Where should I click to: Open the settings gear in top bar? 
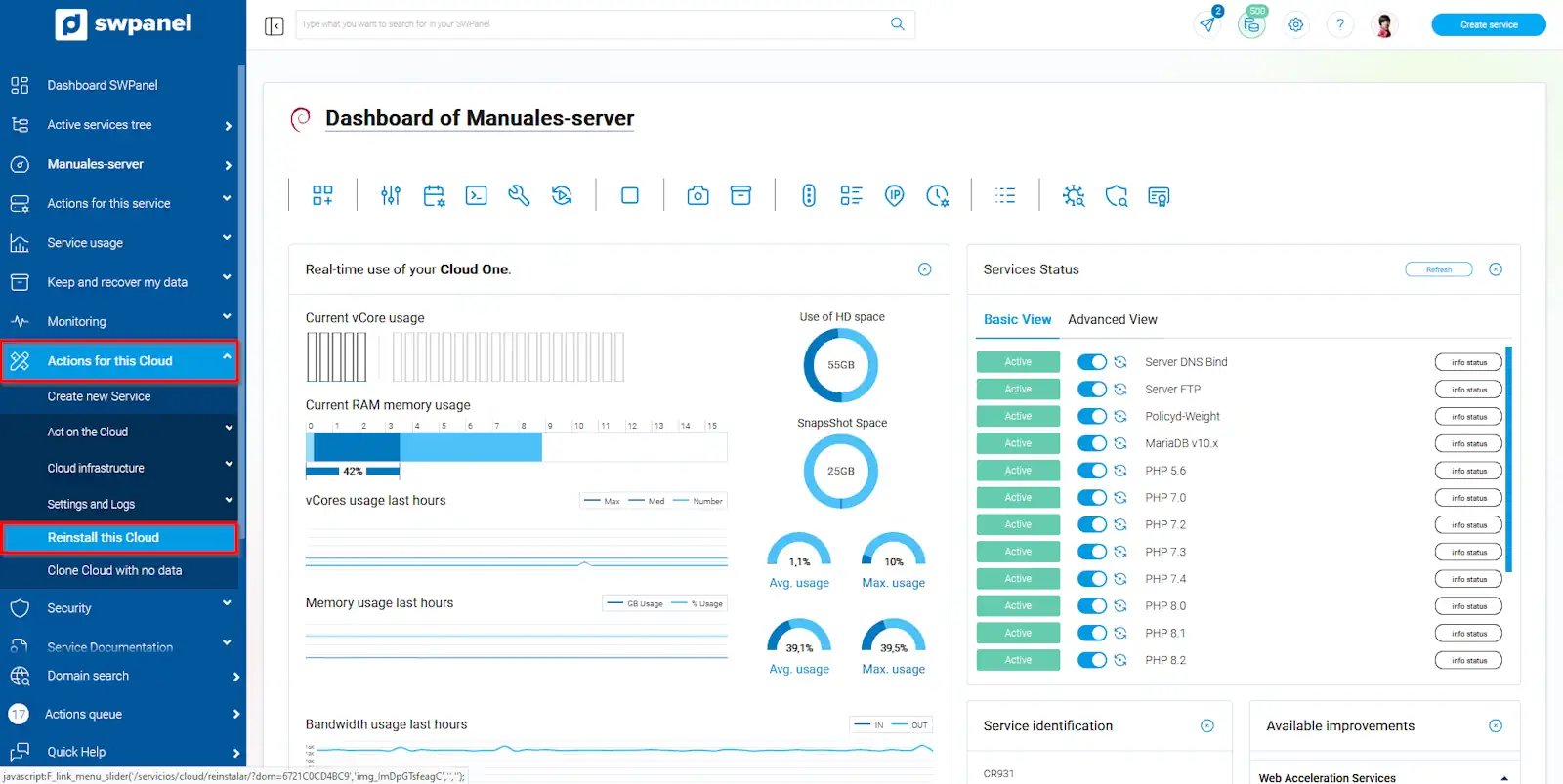click(x=1296, y=24)
